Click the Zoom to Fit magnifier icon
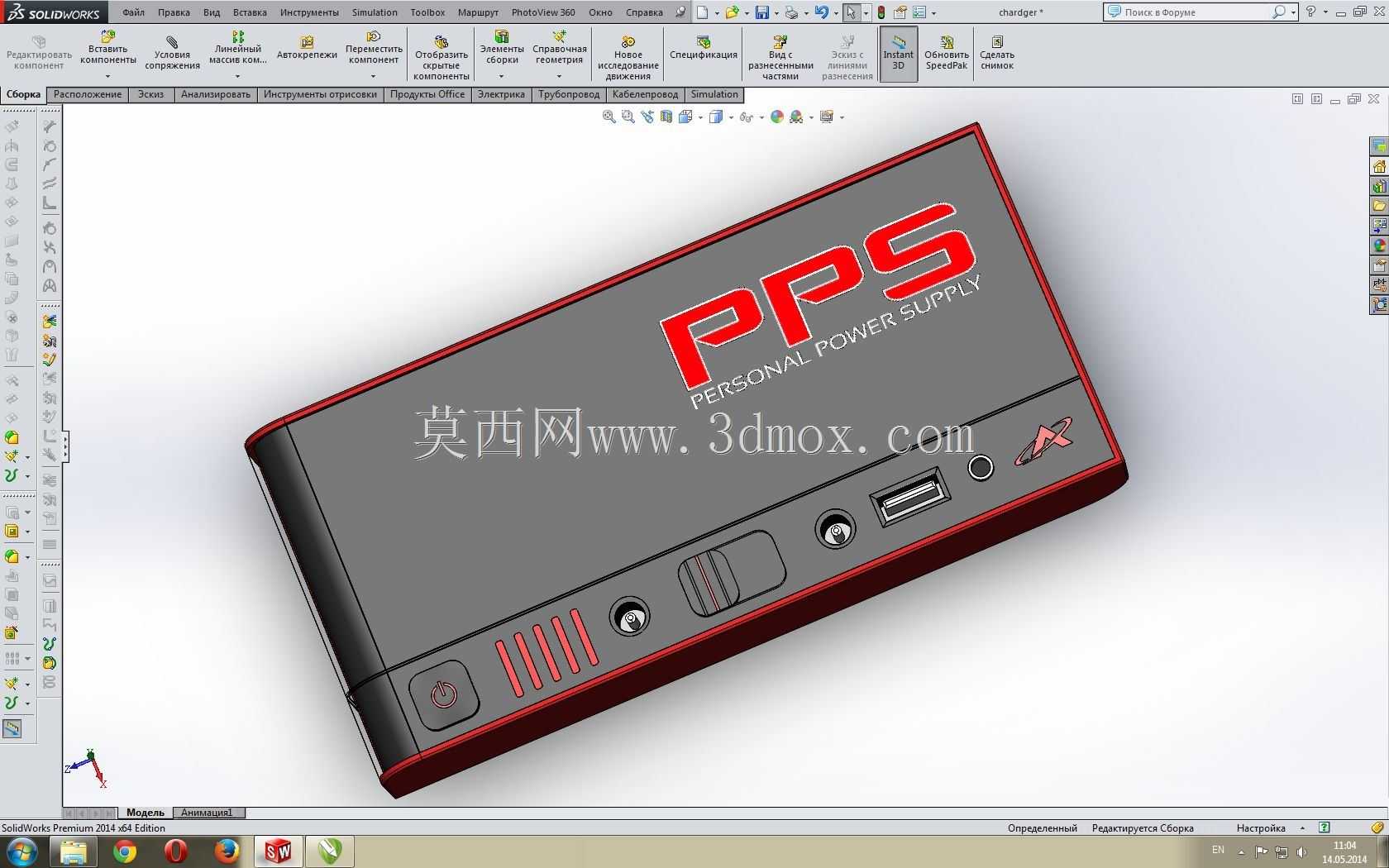 point(609,117)
